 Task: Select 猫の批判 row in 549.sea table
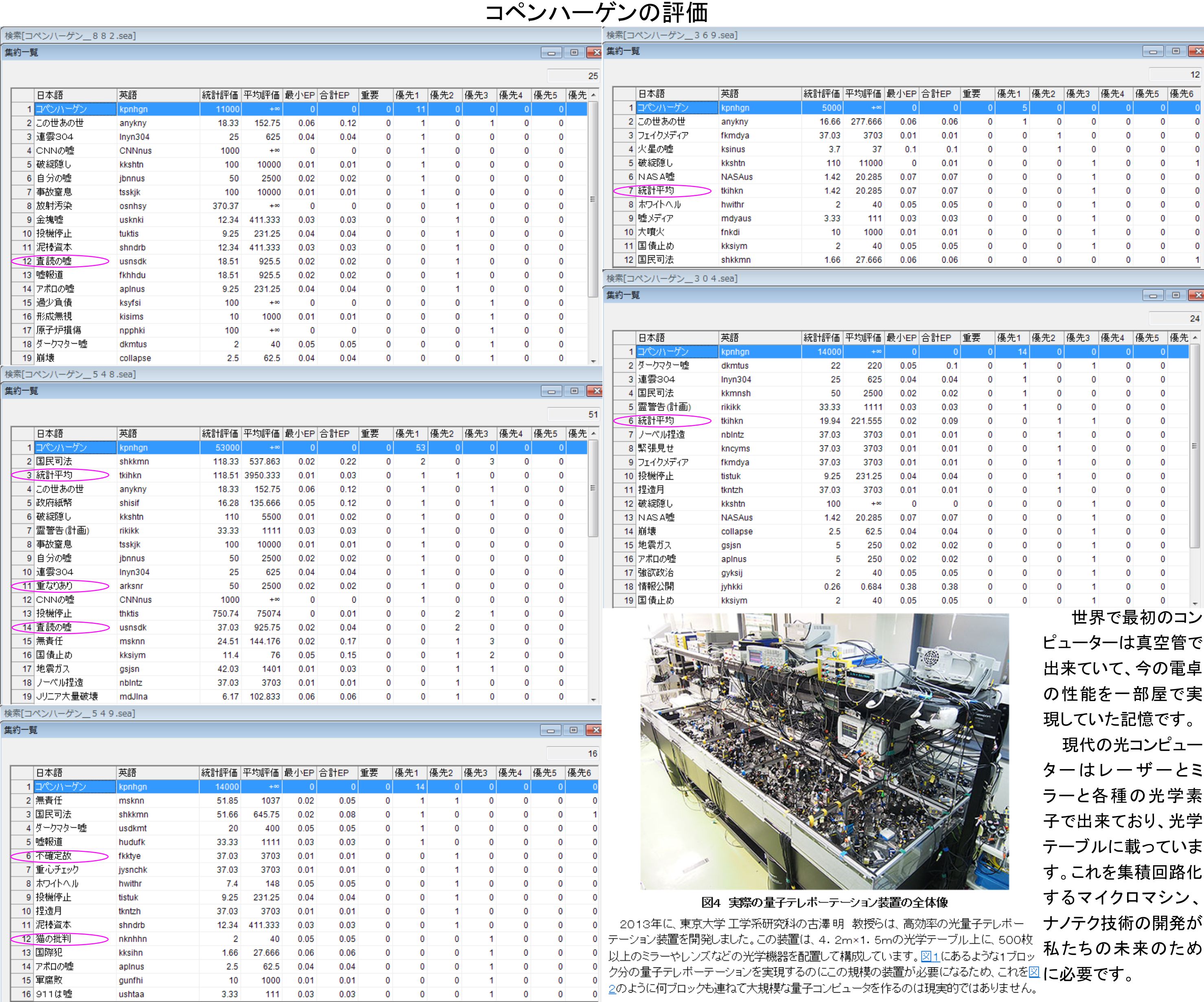pyautogui.click(x=53, y=939)
